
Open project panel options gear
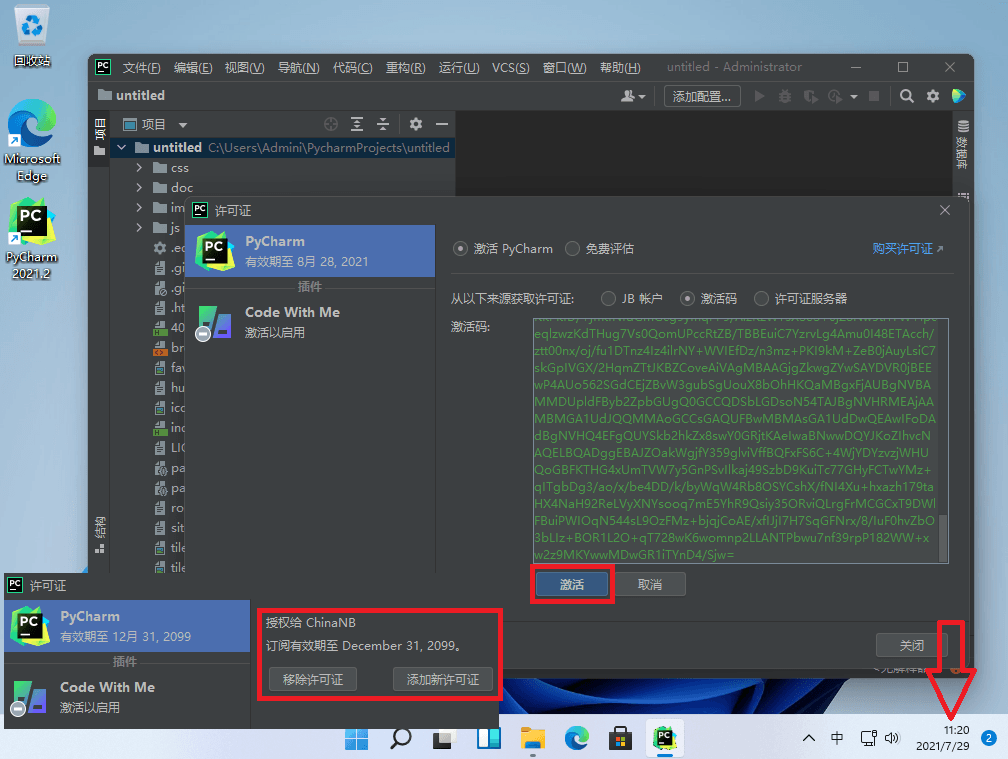tap(416, 124)
